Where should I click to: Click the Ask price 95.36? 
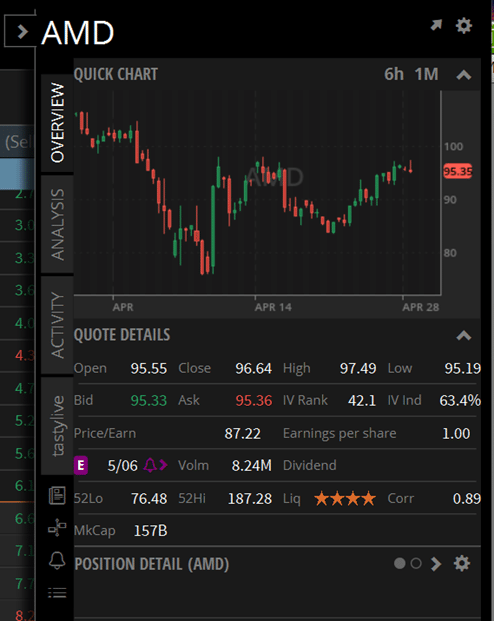pos(254,401)
